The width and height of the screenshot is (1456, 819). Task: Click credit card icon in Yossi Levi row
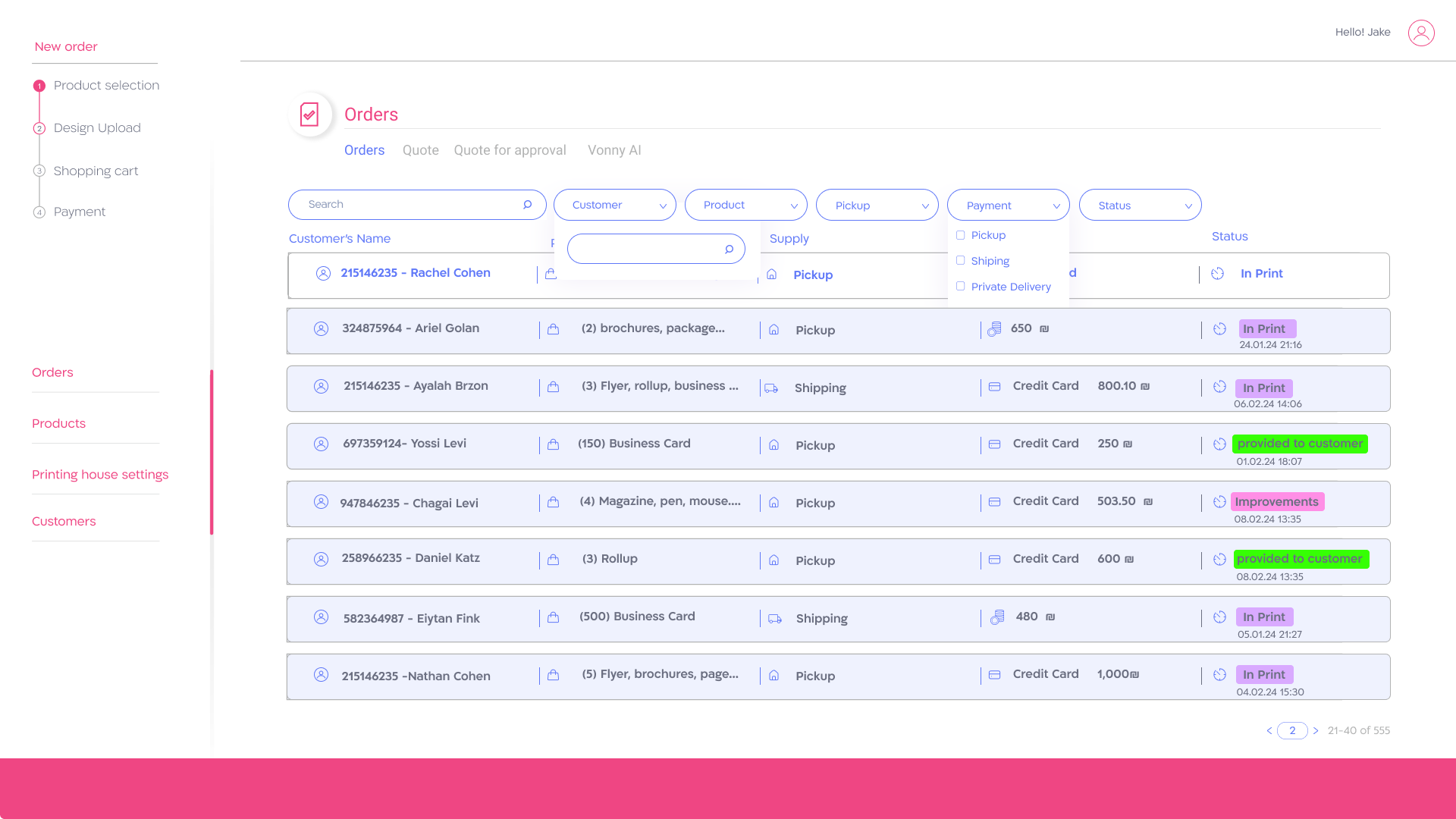pos(994,444)
